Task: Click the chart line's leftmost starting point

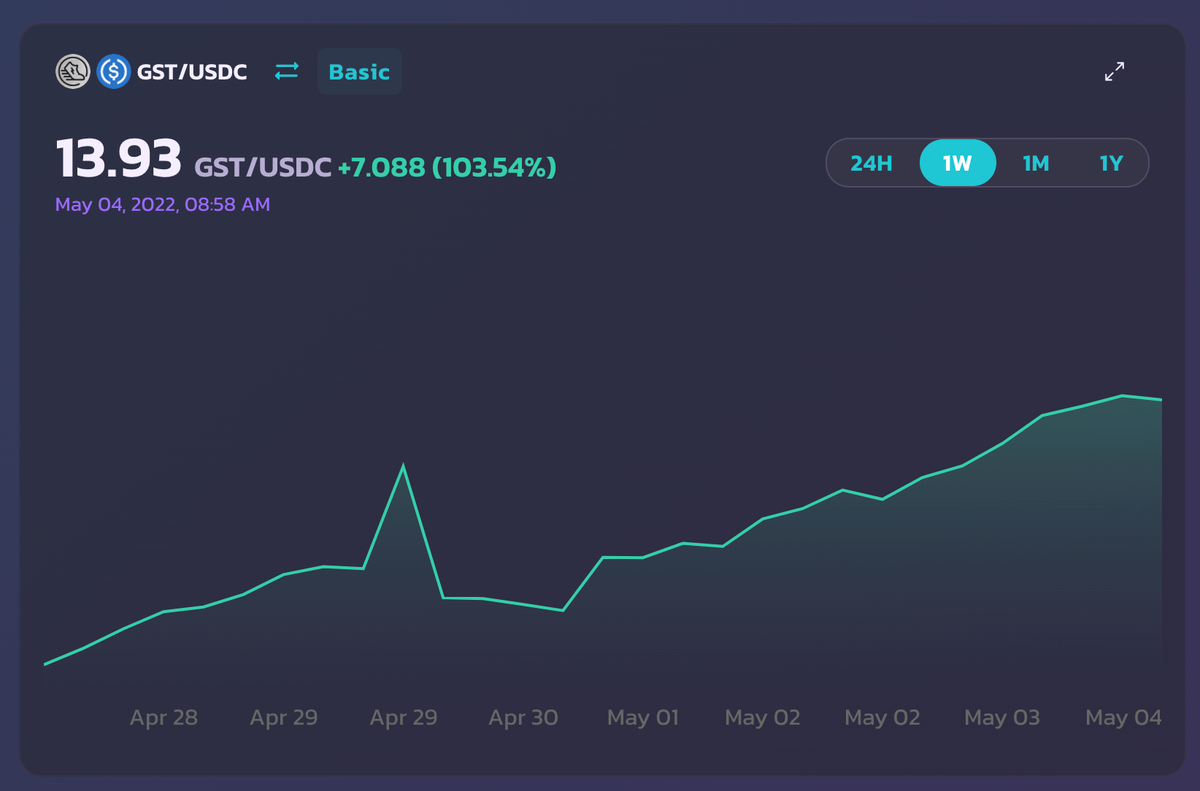Action: pos(46,663)
